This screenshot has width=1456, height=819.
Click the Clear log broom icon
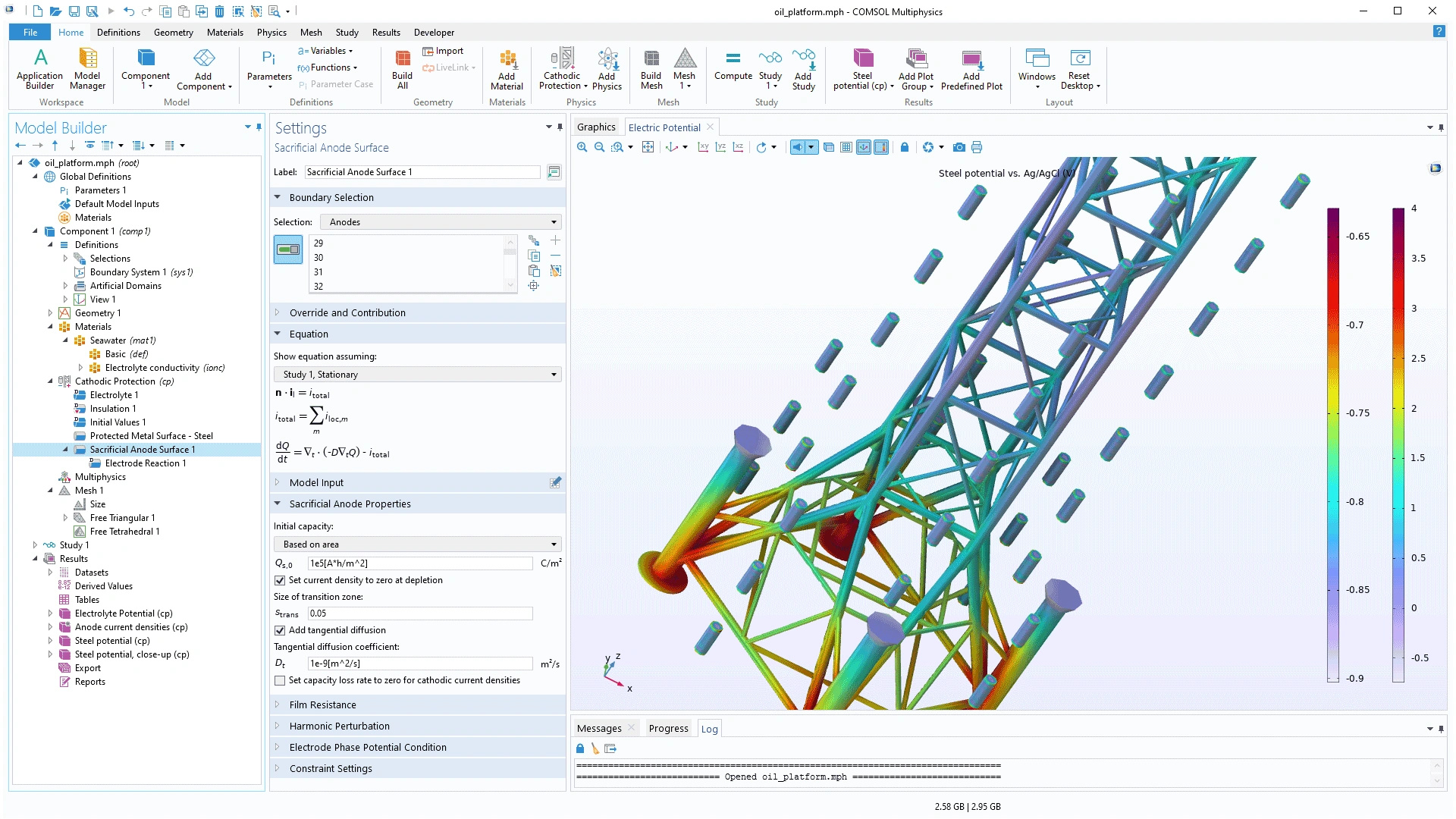(x=595, y=748)
